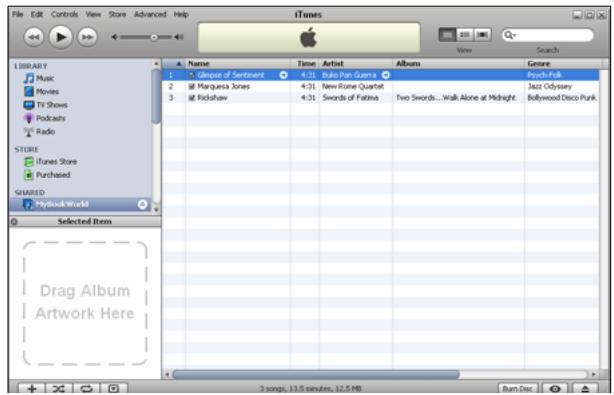Open the Help menu
Viewport: 614px width, 395px height.
pyautogui.click(x=181, y=14)
